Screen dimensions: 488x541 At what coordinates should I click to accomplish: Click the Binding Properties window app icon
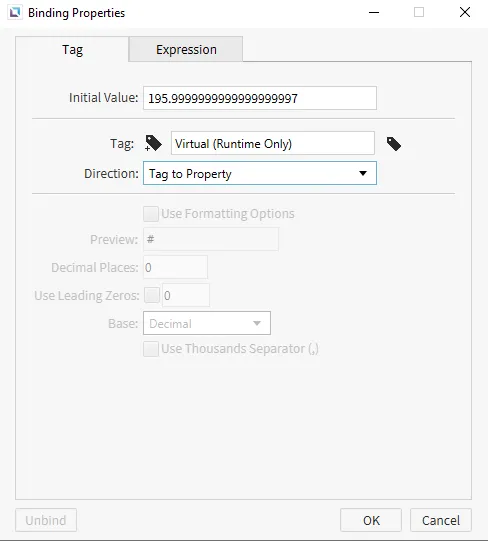(15, 13)
